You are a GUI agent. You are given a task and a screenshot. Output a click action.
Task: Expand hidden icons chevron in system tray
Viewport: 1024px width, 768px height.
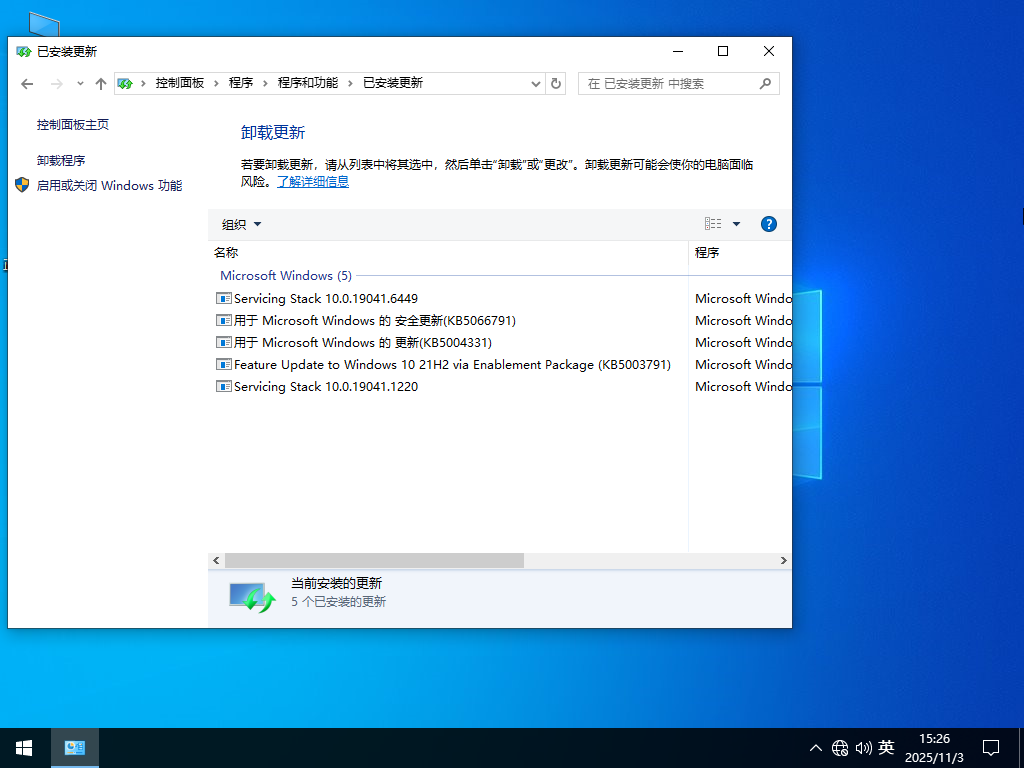click(x=816, y=747)
